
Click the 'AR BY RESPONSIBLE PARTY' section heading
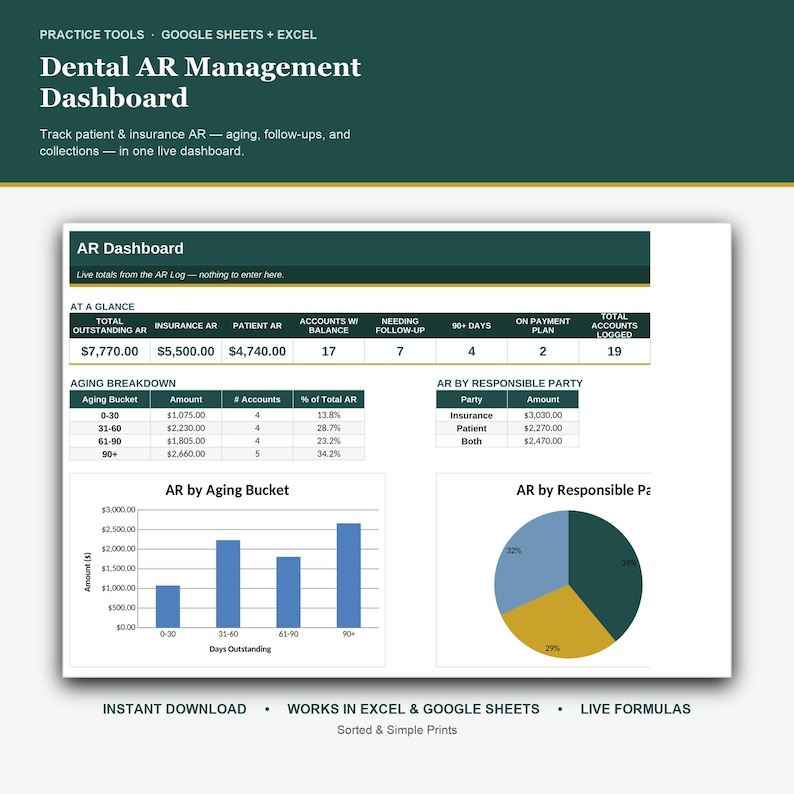pyautogui.click(x=510, y=383)
